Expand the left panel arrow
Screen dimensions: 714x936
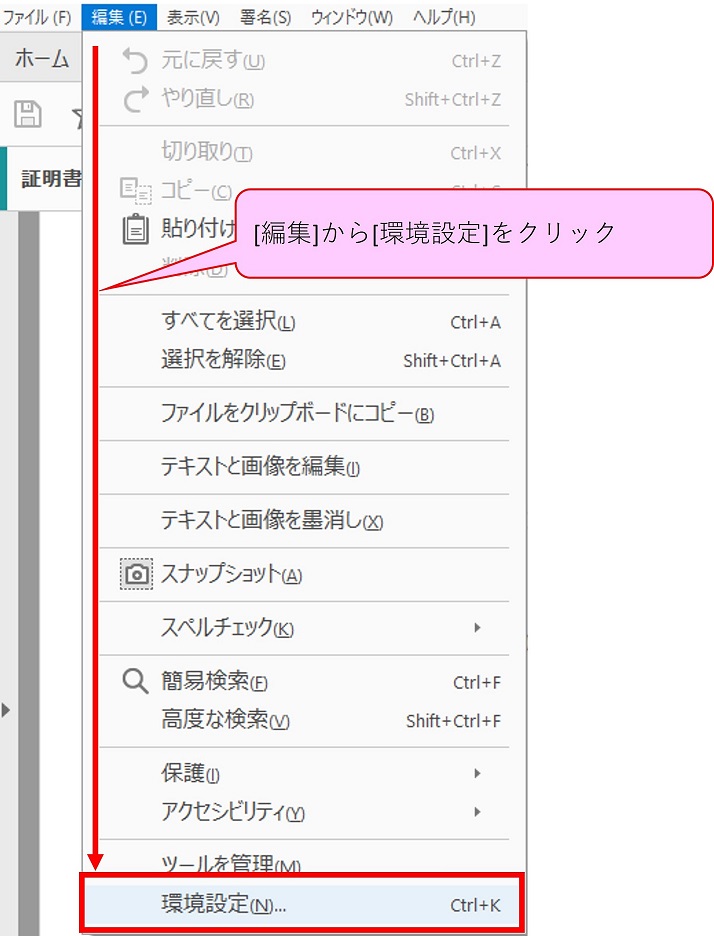click(x=7, y=710)
